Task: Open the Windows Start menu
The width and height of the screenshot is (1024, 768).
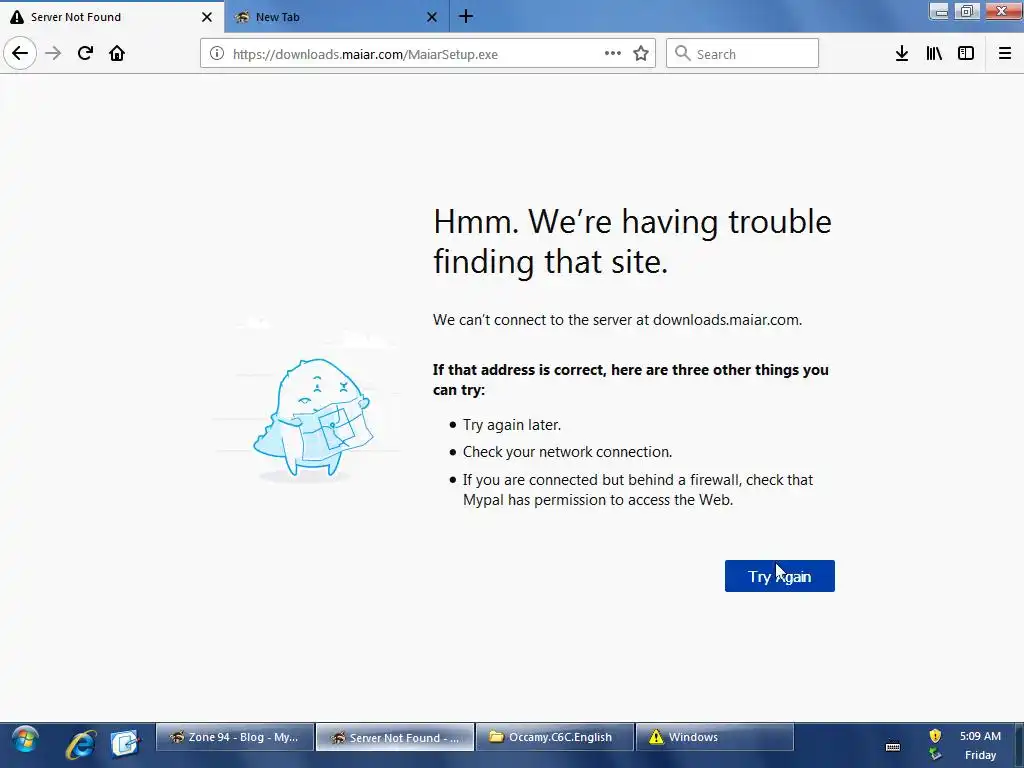Action: pyautogui.click(x=25, y=741)
